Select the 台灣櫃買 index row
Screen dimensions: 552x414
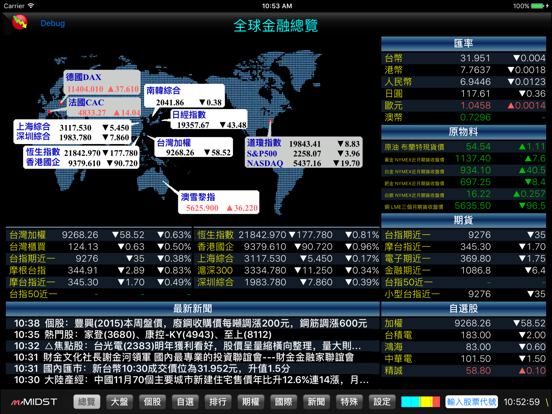coord(99,247)
